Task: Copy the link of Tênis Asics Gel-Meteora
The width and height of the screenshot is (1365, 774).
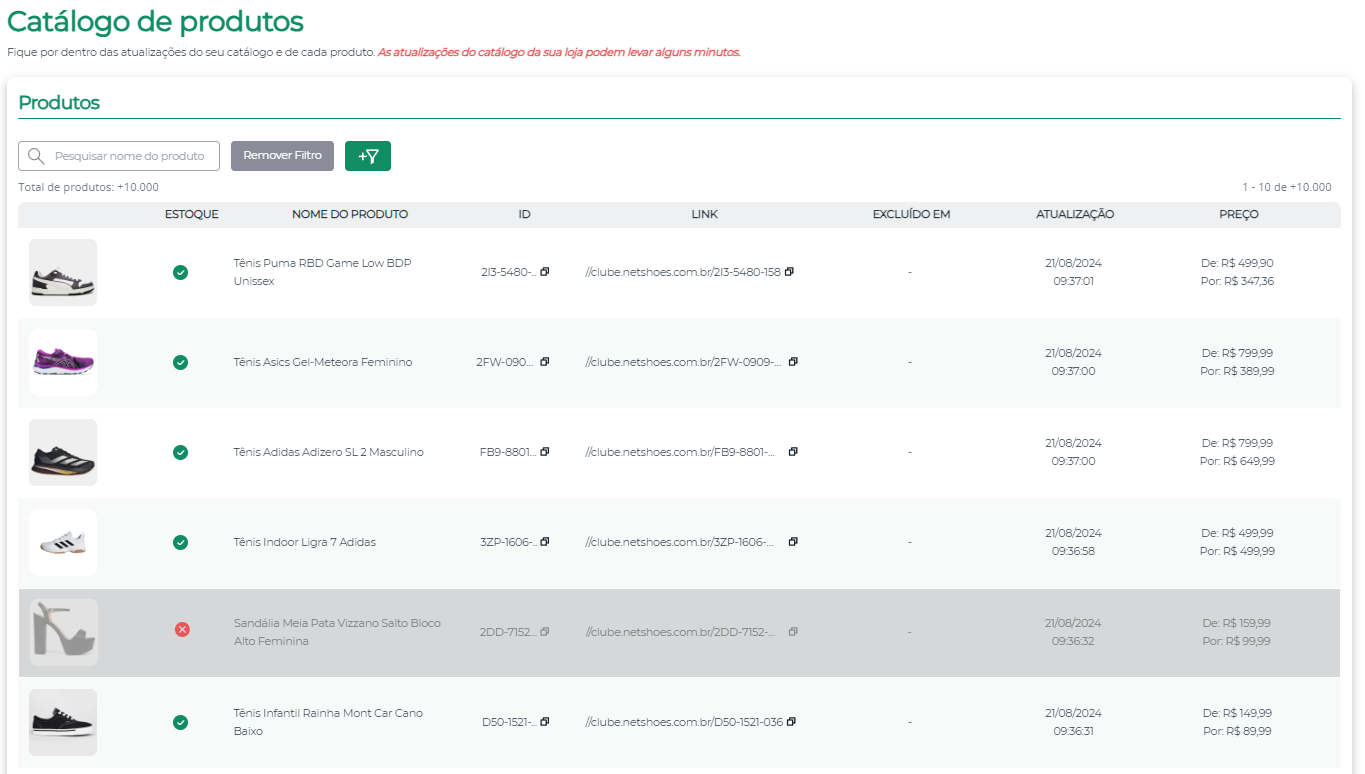Action: (793, 362)
